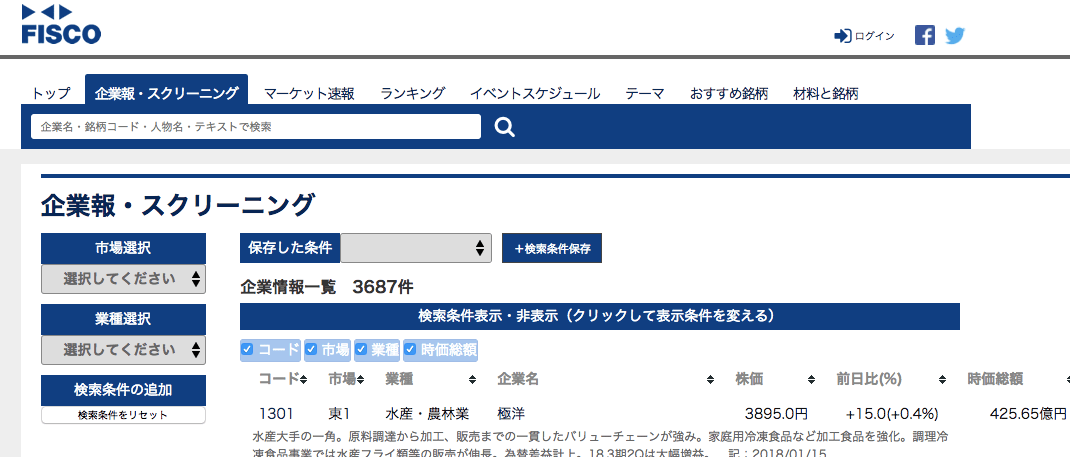Click the company search text field
Image resolution: width=1070 pixels, height=457 pixels.
click(x=256, y=127)
